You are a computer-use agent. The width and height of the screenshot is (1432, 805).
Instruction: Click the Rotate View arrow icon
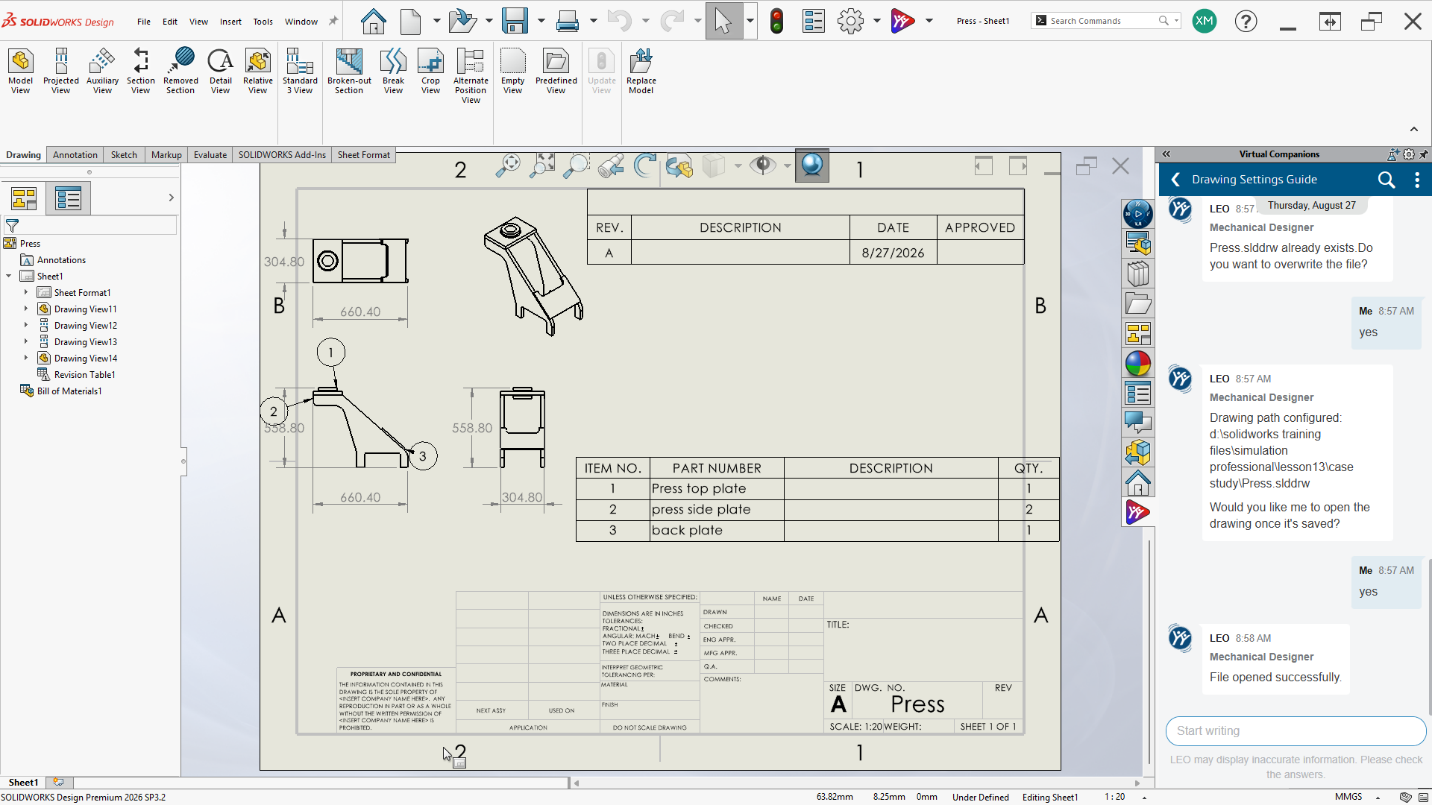(645, 165)
